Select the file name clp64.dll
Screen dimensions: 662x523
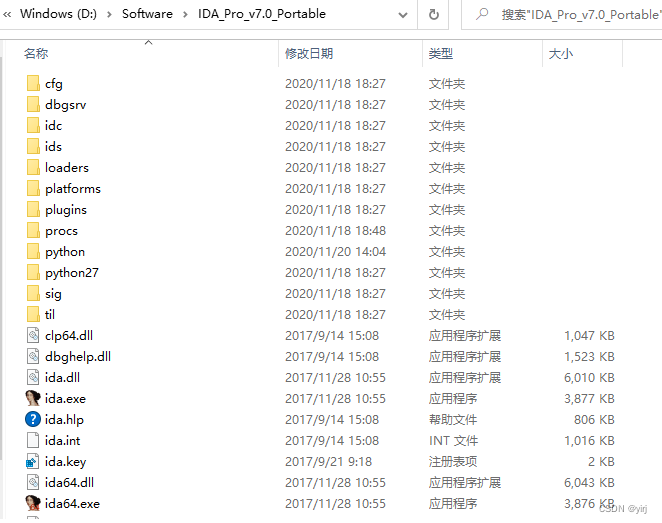(69, 336)
